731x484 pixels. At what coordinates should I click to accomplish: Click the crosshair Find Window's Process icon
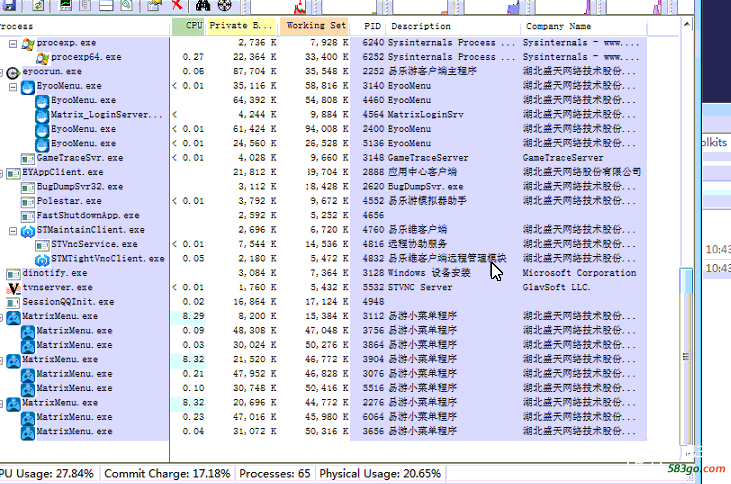point(226,5)
